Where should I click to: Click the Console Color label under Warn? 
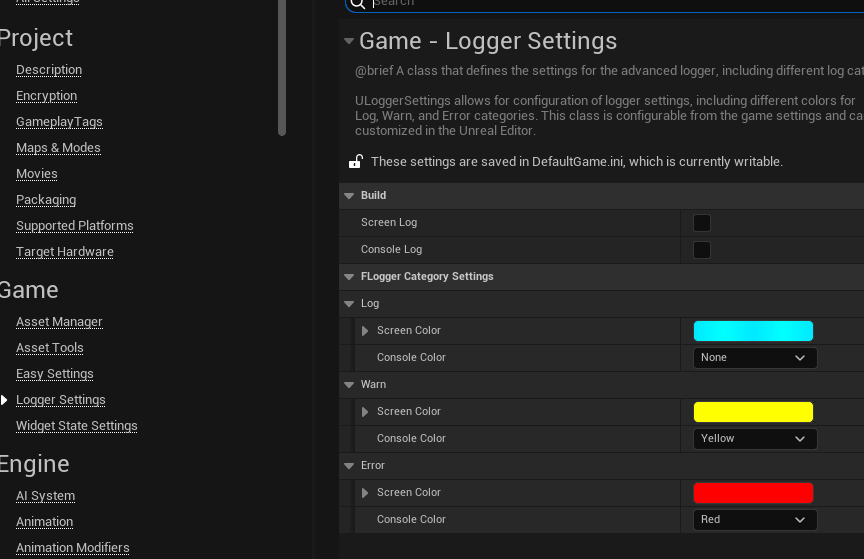(x=411, y=439)
